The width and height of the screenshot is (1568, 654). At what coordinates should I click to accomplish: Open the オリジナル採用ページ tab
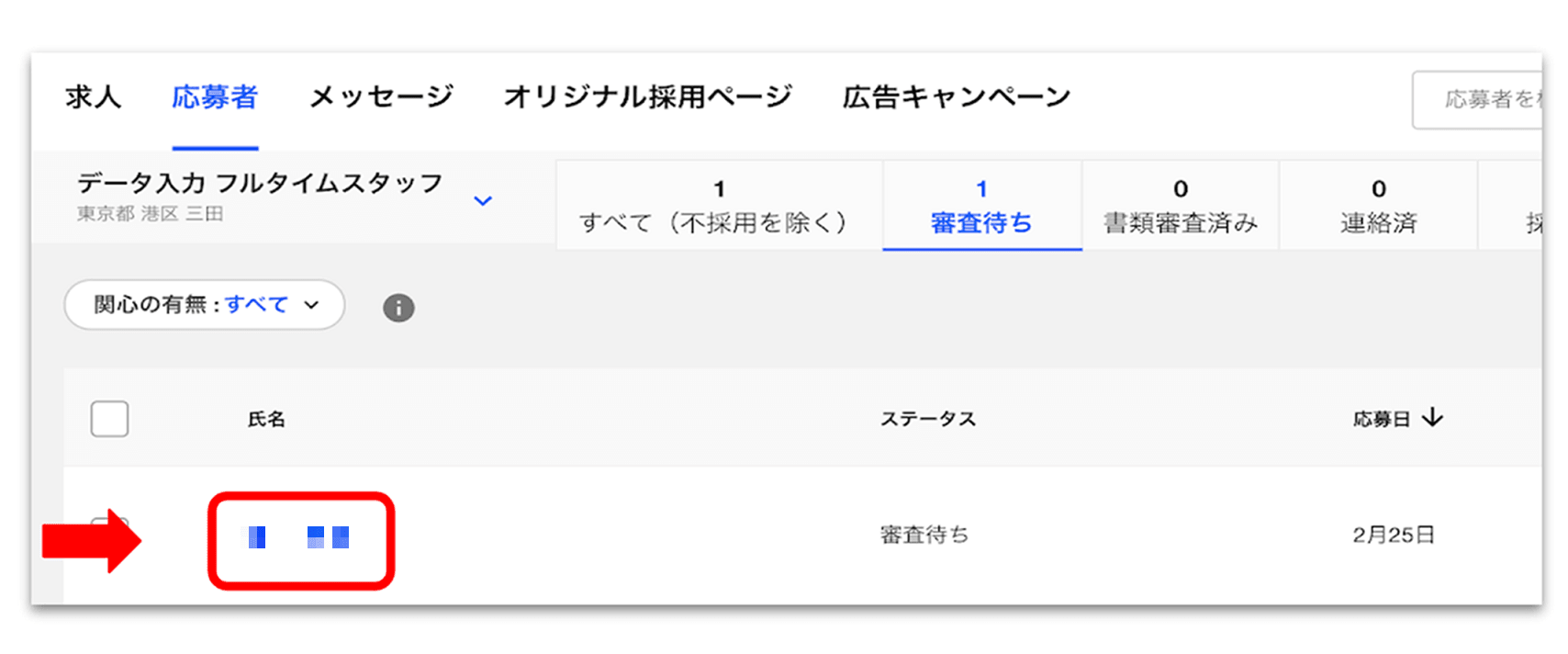pyautogui.click(x=648, y=96)
